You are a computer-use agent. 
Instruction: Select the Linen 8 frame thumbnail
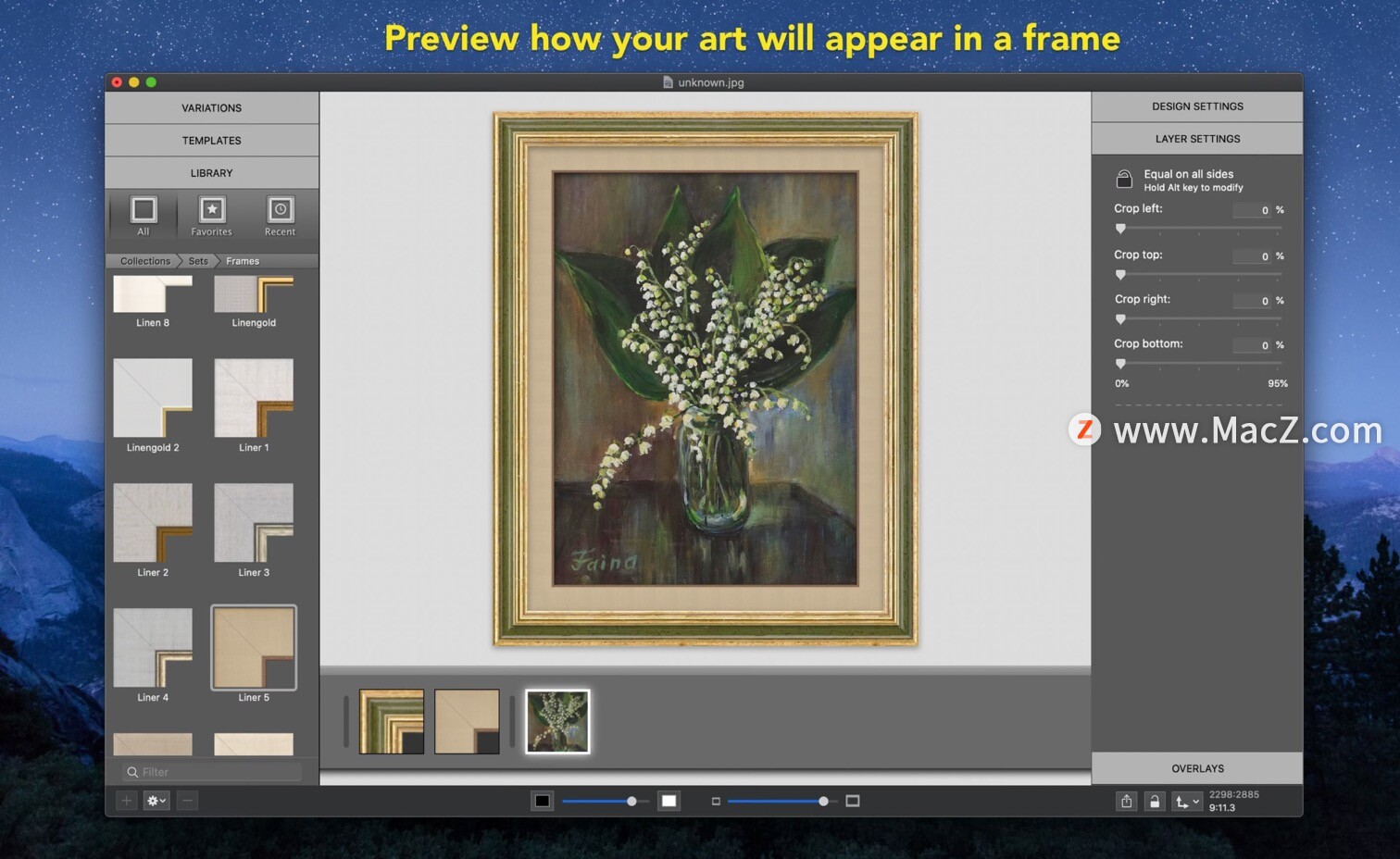coord(153,294)
